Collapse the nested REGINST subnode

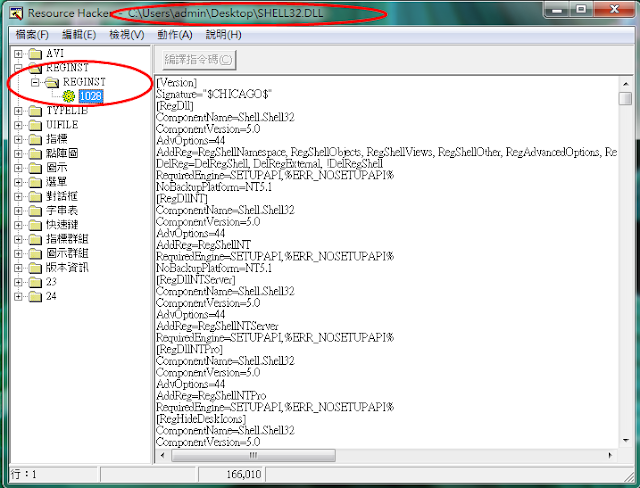(x=35, y=82)
